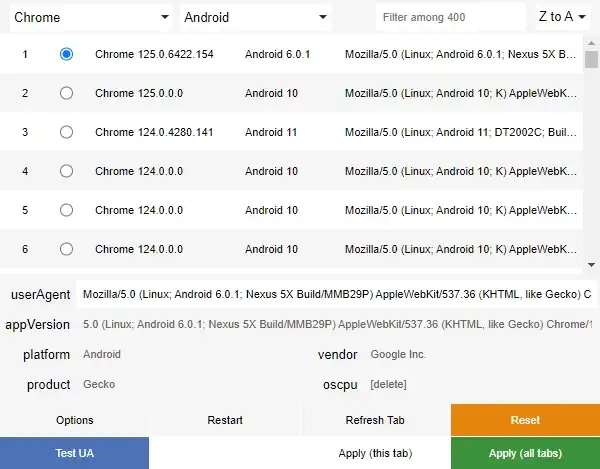Click Android 10 cell in row 6
Screen dimensions: 600x469
click(x=271, y=249)
